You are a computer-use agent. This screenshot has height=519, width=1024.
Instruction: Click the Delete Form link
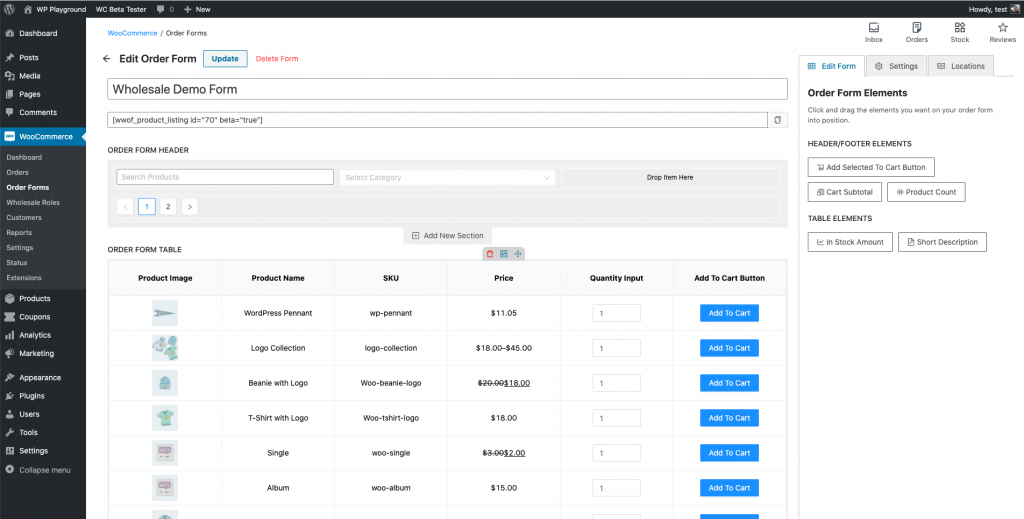[277, 59]
